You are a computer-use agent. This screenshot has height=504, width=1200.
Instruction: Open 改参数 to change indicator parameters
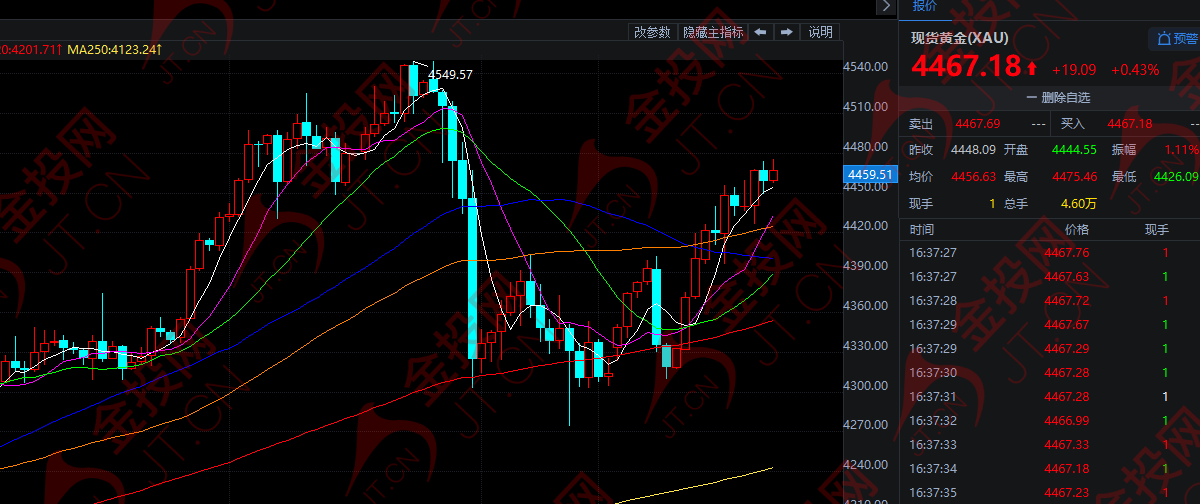click(652, 32)
